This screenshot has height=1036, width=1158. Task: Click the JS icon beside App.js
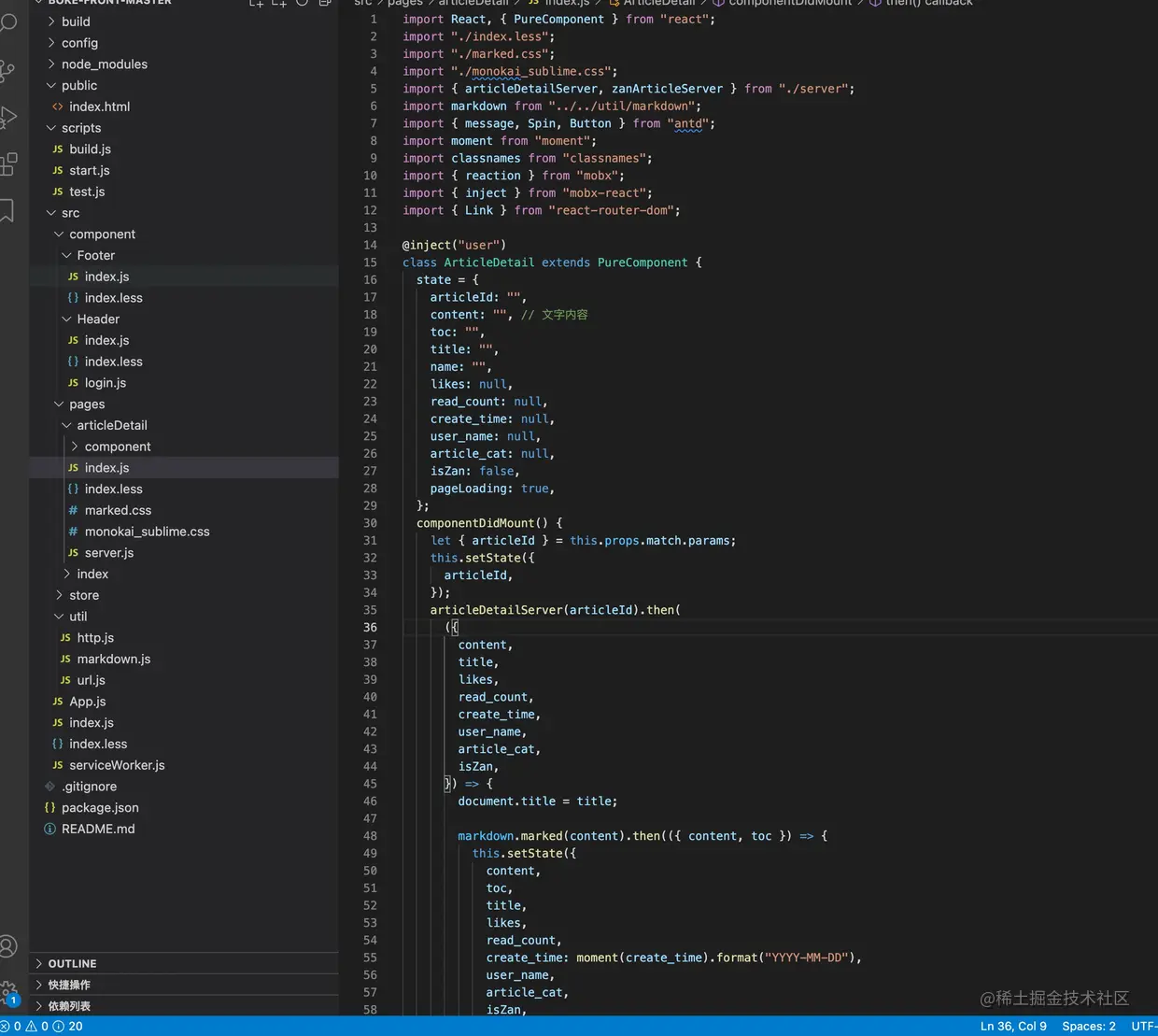[58, 702]
